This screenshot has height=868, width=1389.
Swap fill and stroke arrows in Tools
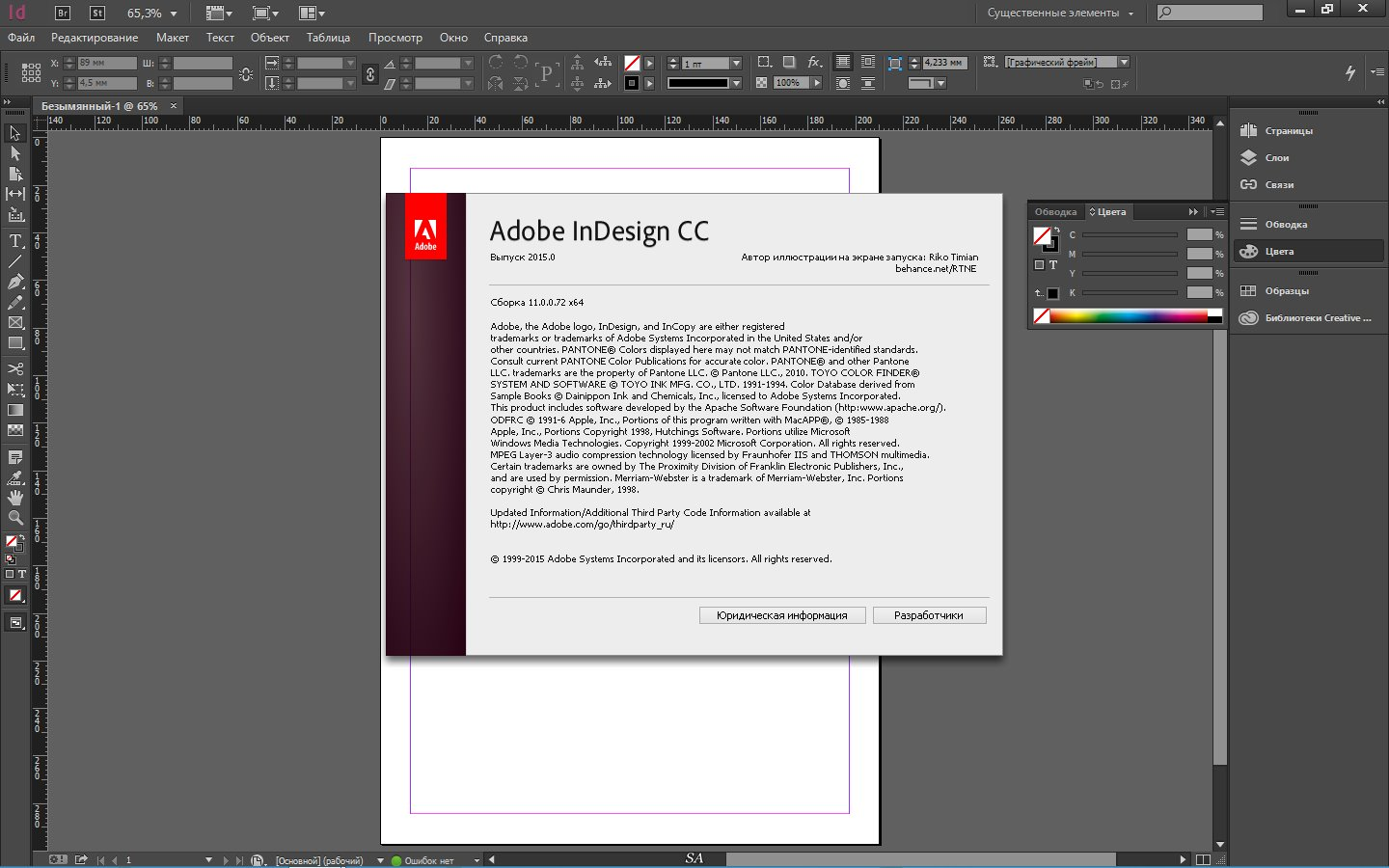(20, 537)
